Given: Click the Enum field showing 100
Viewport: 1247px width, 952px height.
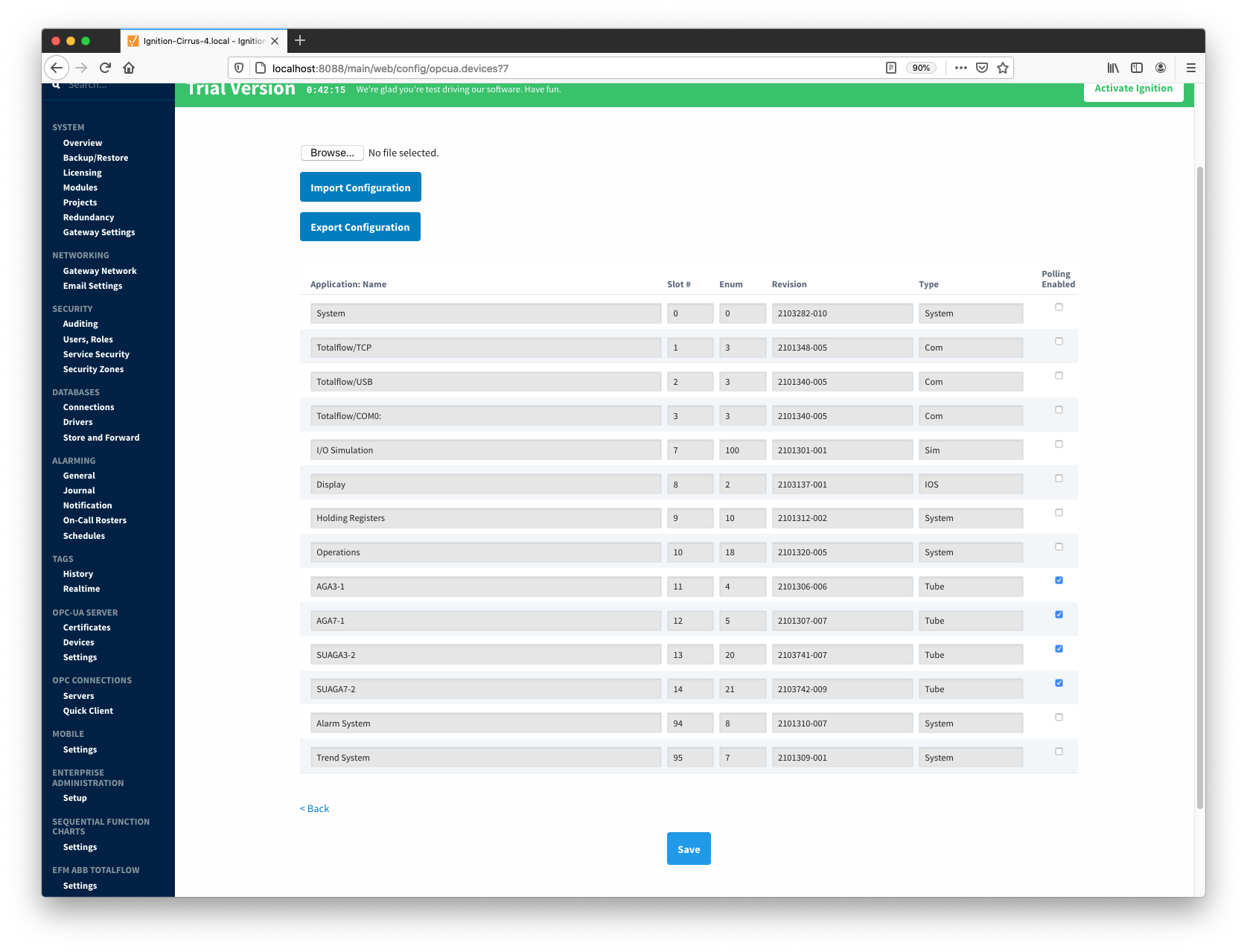Looking at the screenshot, I should 742,450.
